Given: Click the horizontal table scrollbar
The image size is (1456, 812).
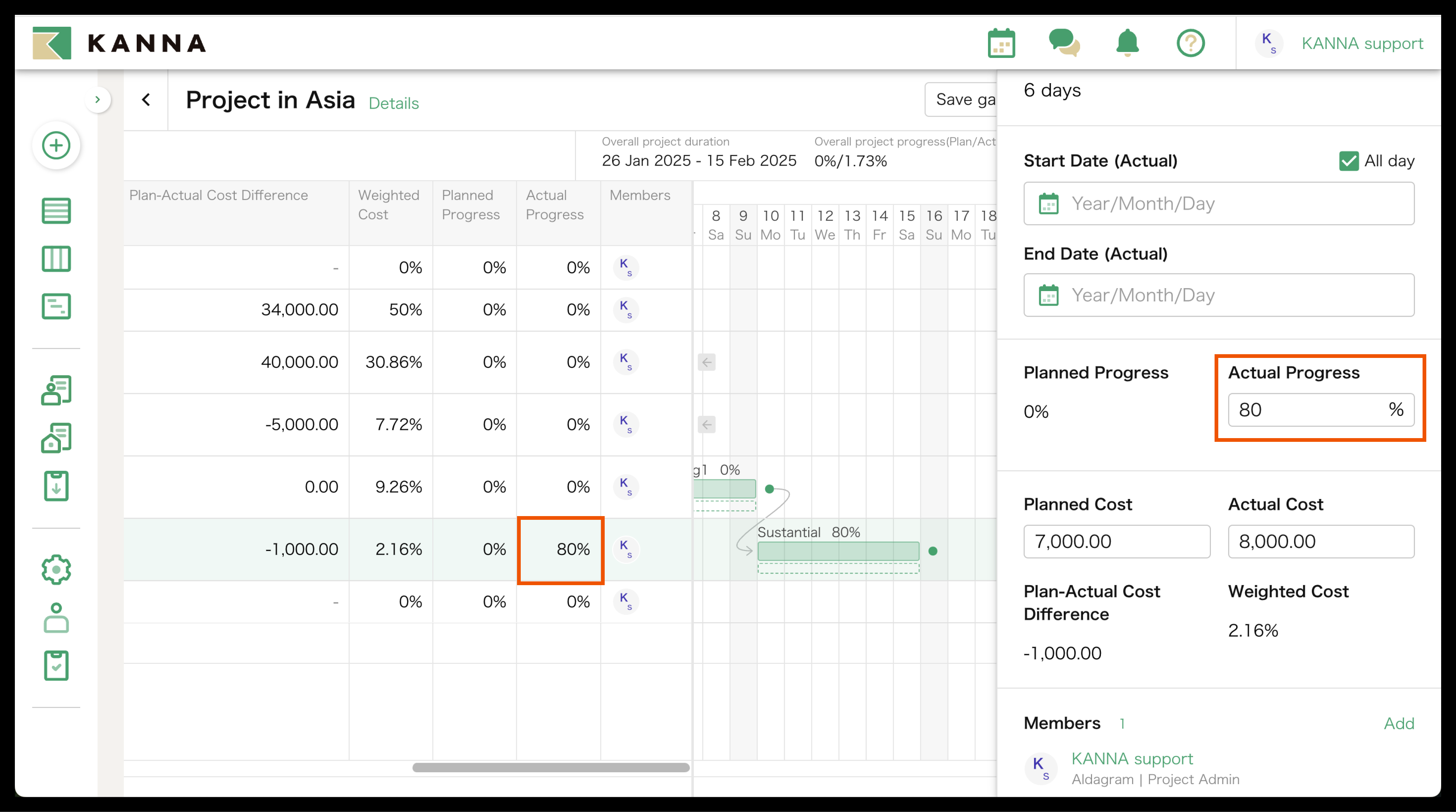Looking at the screenshot, I should pos(550,767).
